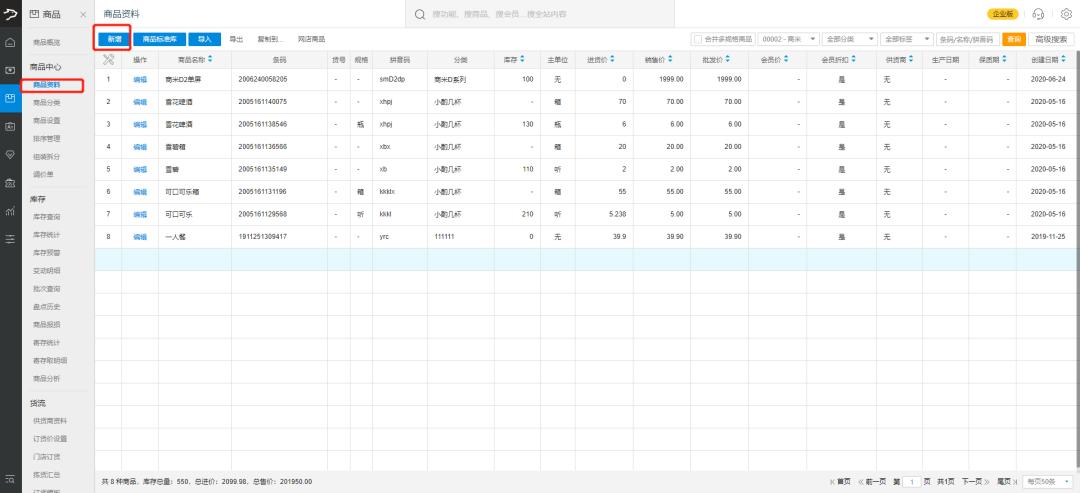Sort by 商品名称 column arrows

pyautogui.click(x=210, y=59)
